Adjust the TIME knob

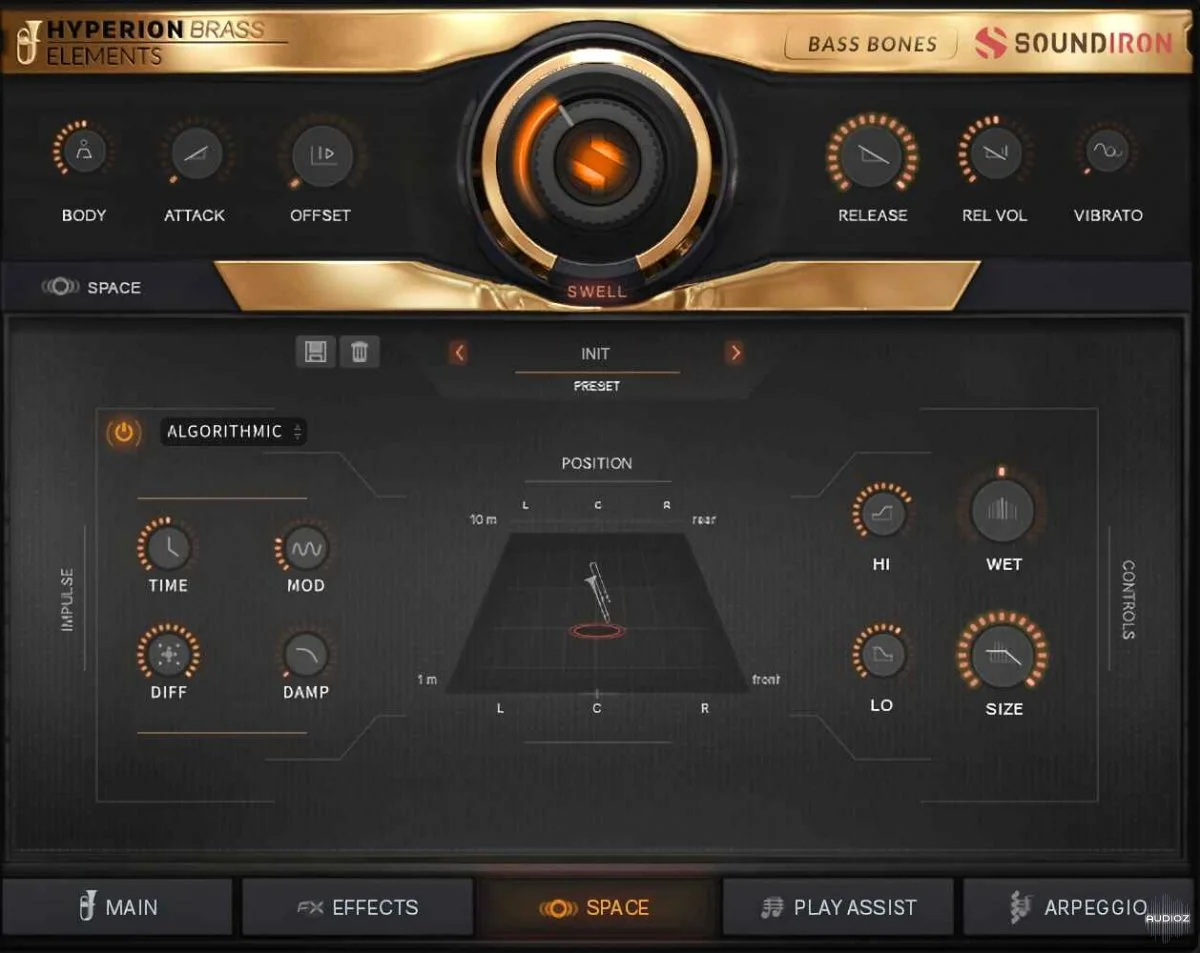pos(168,547)
